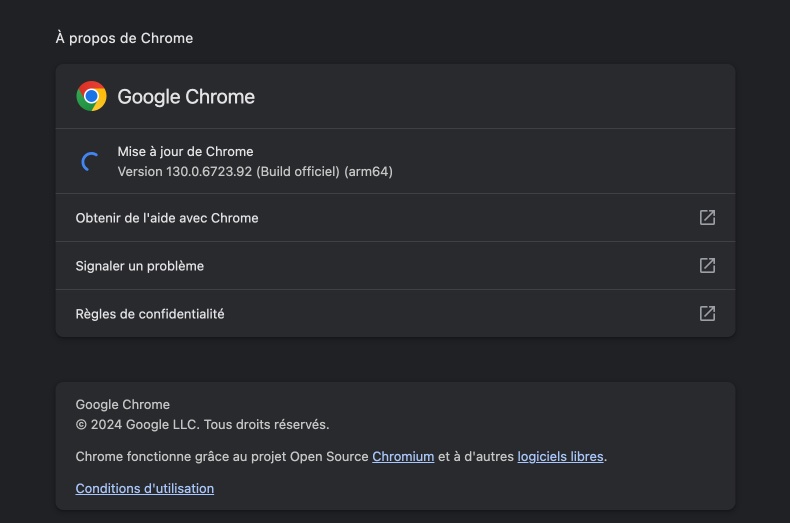Viewport: 790px width, 523px height.
Task: Select the Signaler un problème row
Action: tap(395, 266)
